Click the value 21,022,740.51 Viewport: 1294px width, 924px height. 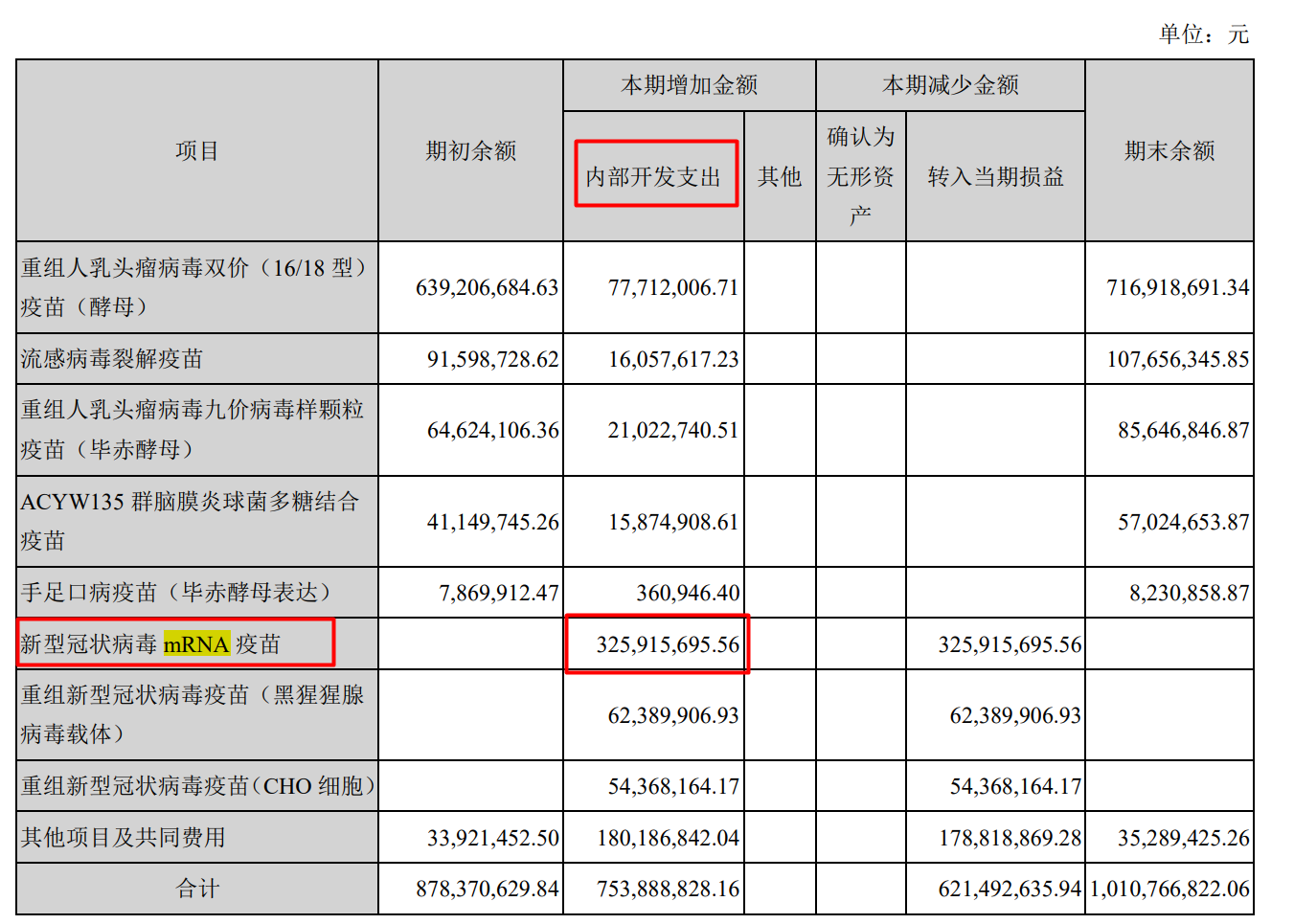(673, 430)
